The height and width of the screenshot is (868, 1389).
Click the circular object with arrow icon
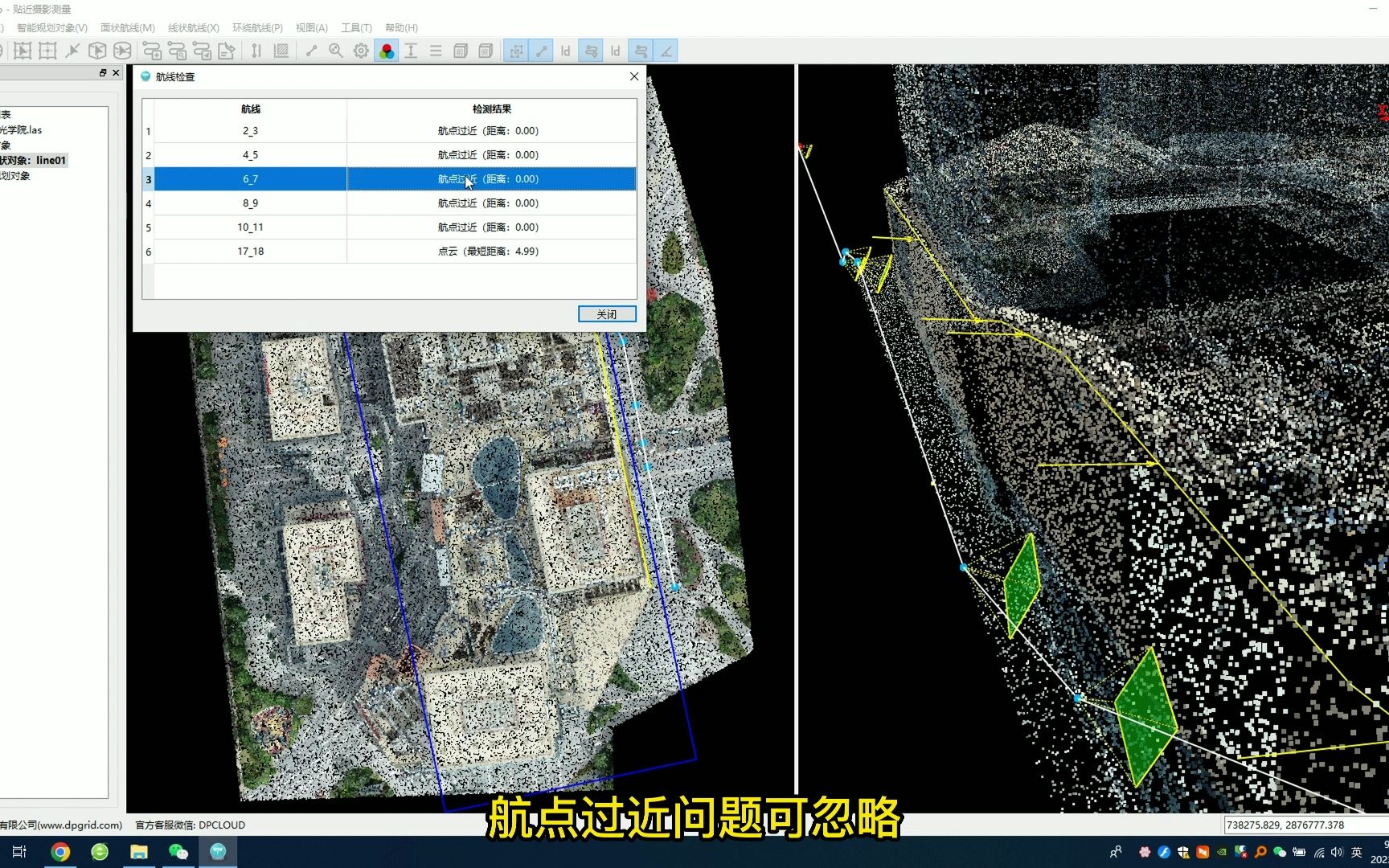coord(122,51)
